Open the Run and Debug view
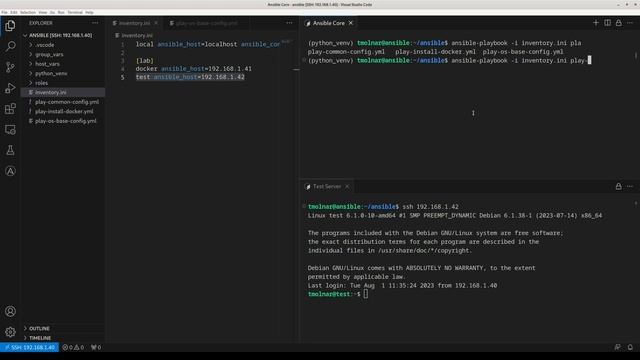 pyautogui.click(x=10, y=88)
